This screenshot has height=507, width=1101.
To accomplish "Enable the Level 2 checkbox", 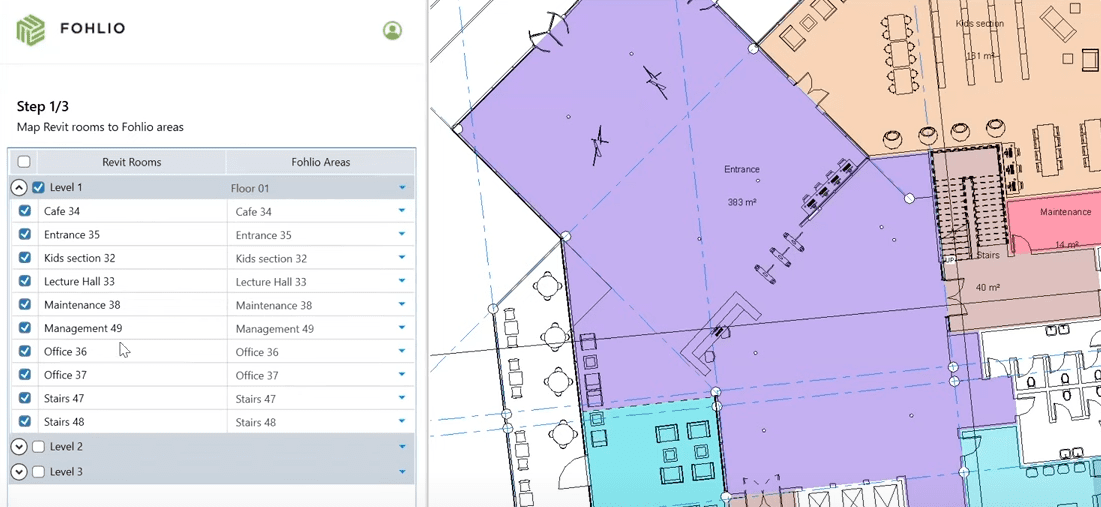I will 39,446.
